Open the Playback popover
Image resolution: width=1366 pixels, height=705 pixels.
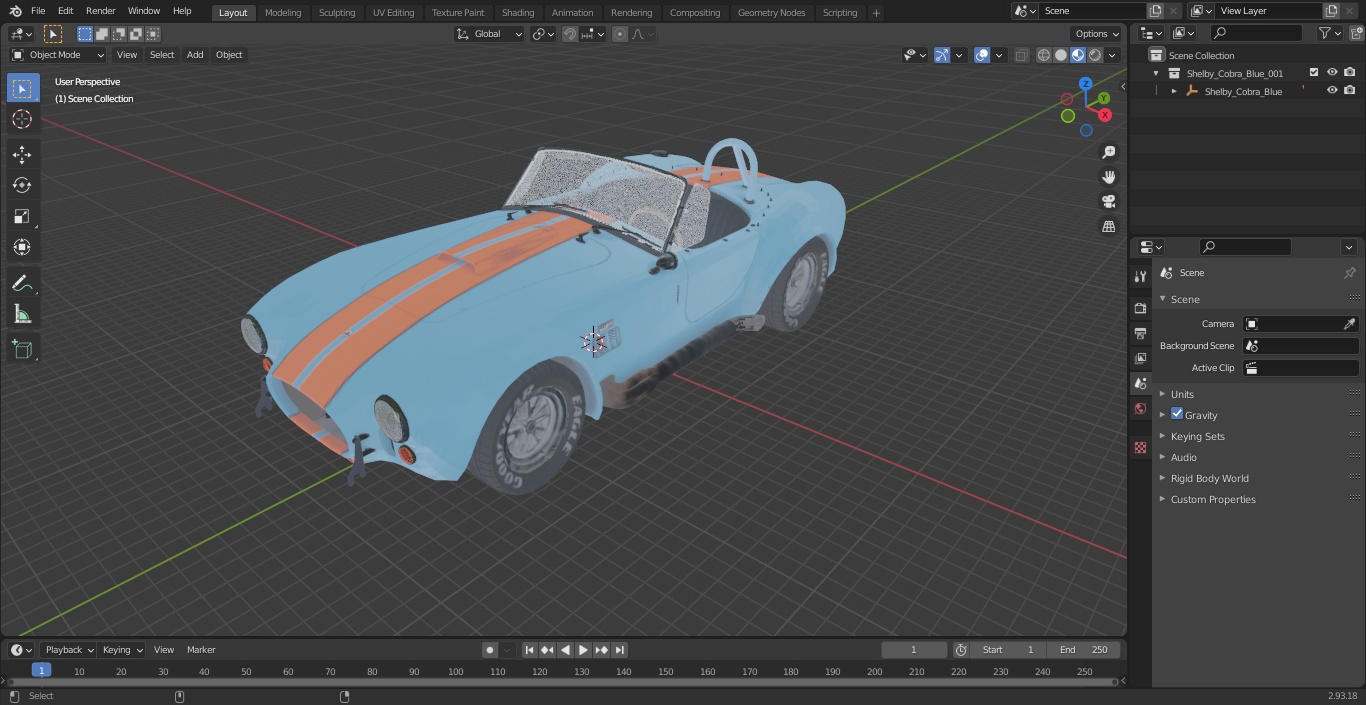69,650
